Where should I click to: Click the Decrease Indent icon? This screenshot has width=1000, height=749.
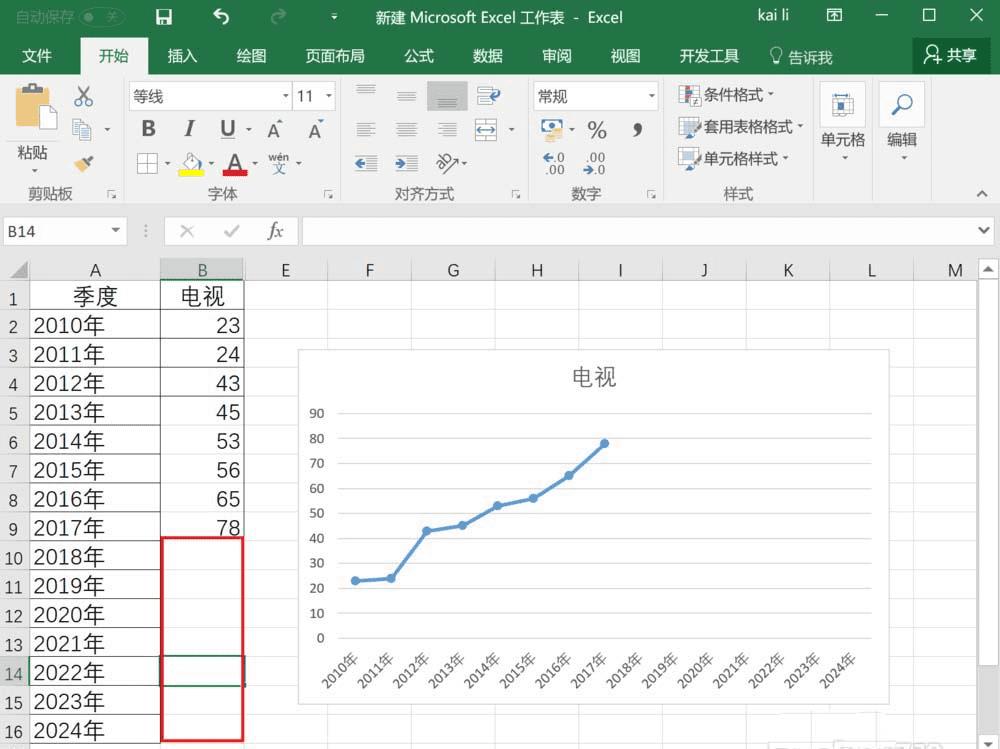coord(366,163)
